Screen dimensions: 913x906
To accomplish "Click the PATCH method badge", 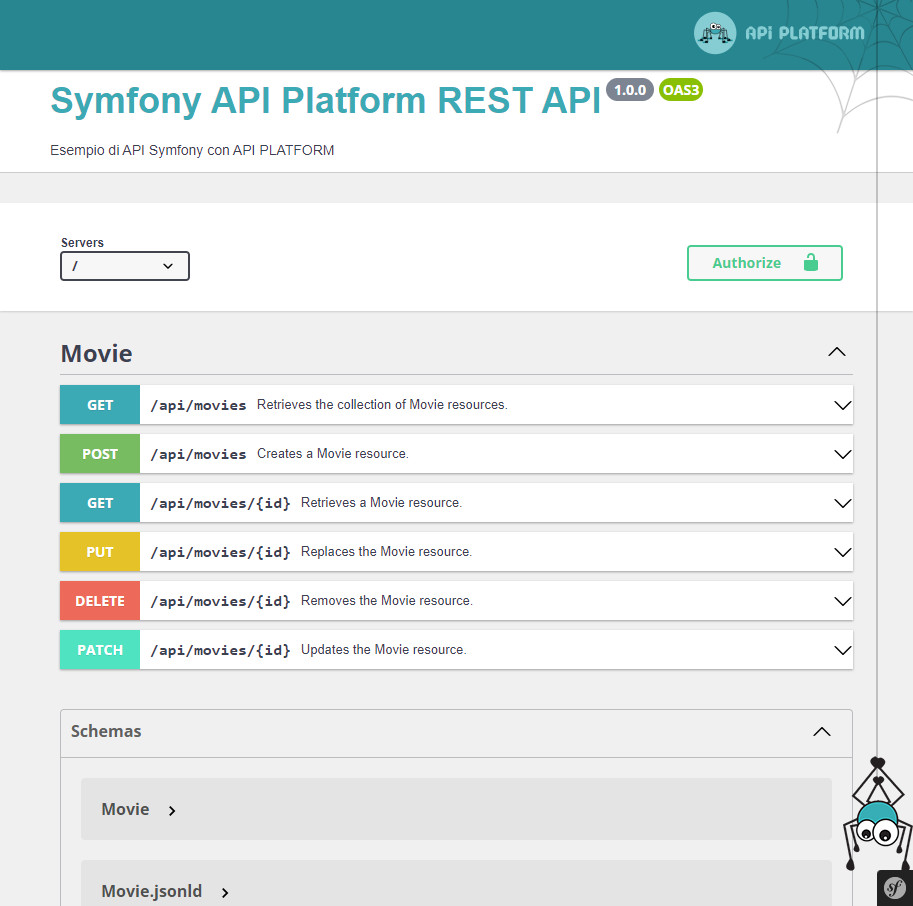I will point(100,649).
